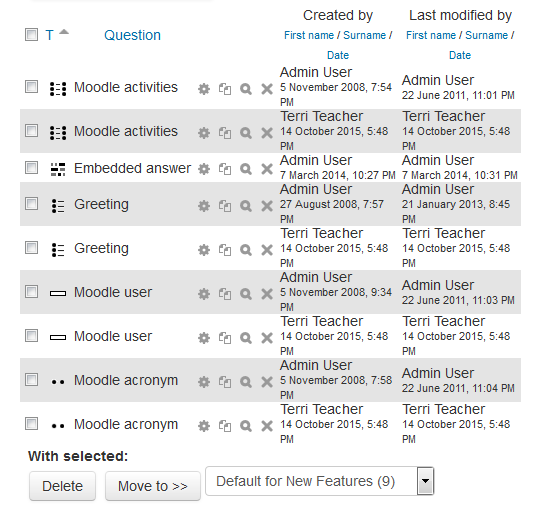Delete Terri Teacher's Moodle activities question with X
Screen dimensions: 555x527
pyautogui.click(x=267, y=133)
